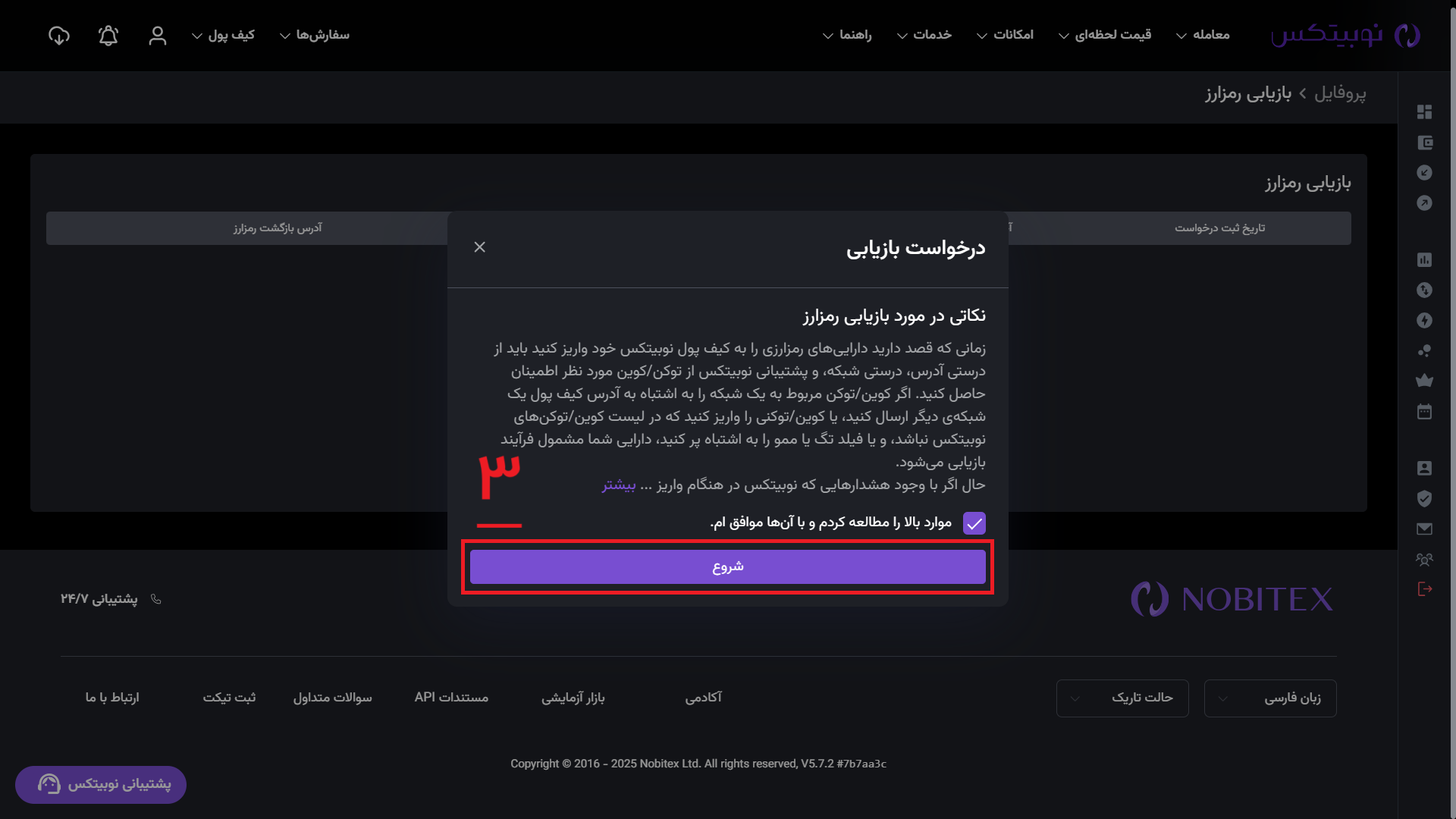This screenshot has height=819, width=1456.
Task: Expand the قیمت لحظه‌ای menu
Action: (x=1105, y=35)
